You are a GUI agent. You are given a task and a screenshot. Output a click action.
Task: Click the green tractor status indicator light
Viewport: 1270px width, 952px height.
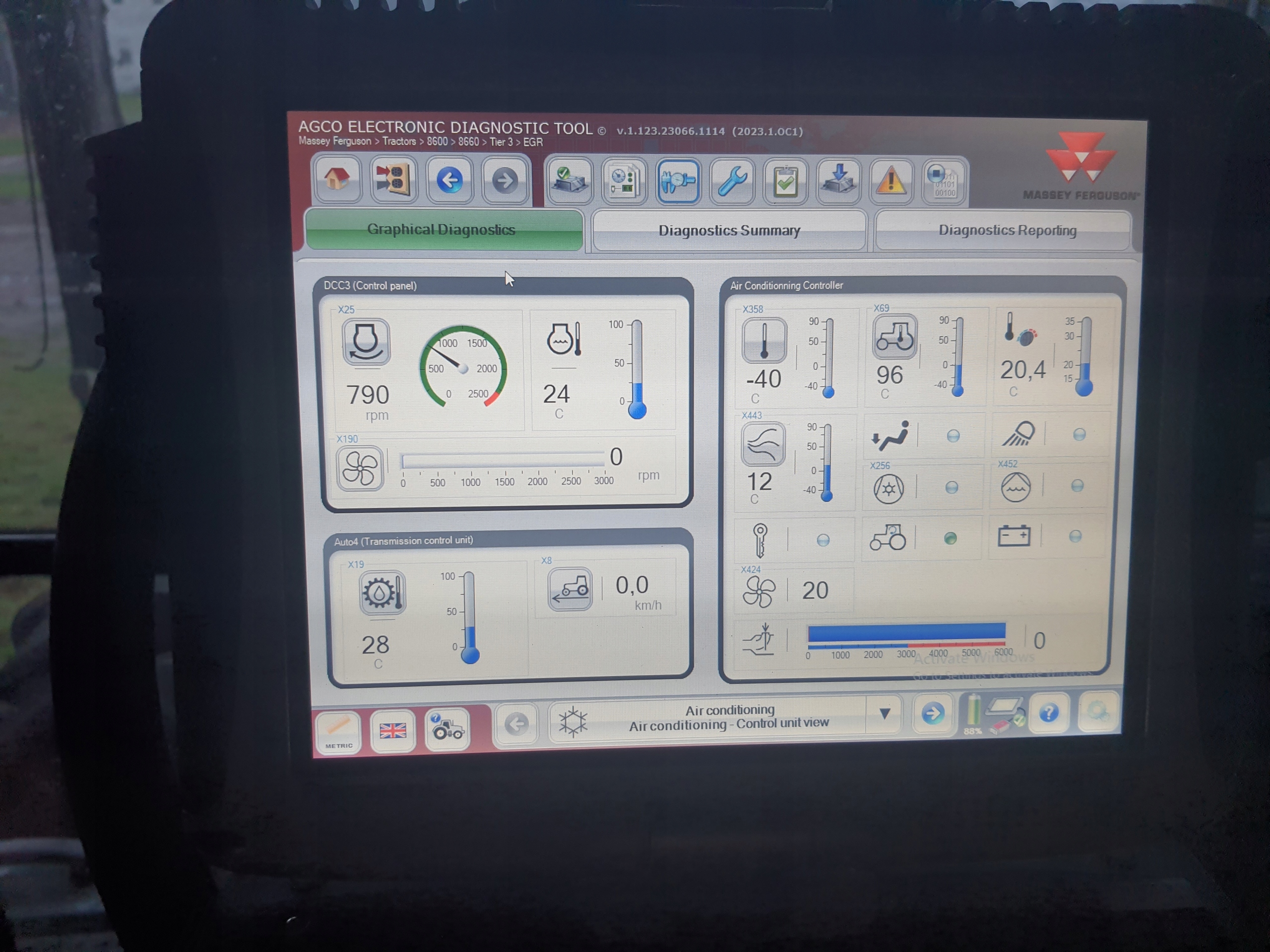point(950,538)
